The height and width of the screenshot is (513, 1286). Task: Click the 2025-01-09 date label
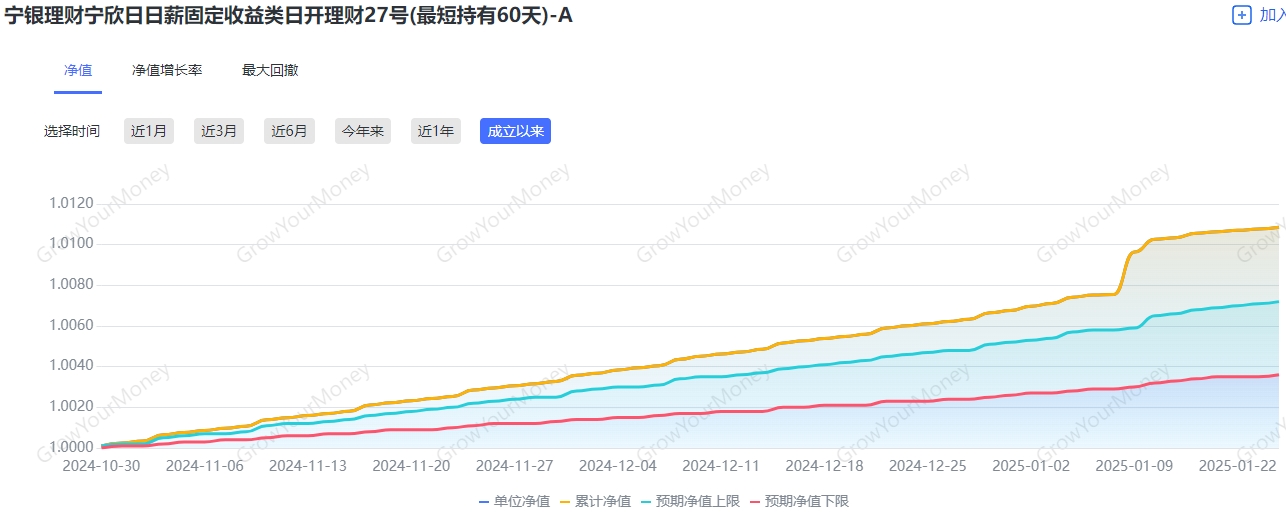[1135, 466]
